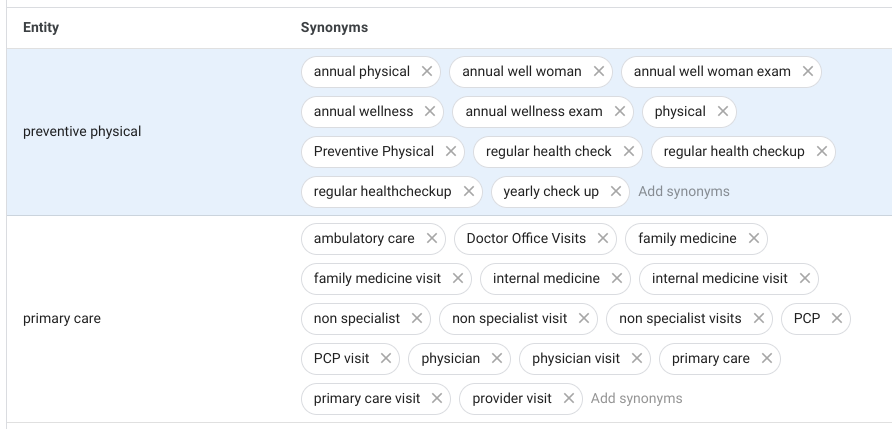Select the 'primary care' entity name
This screenshot has height=429, width=892.
coord(62,319)
